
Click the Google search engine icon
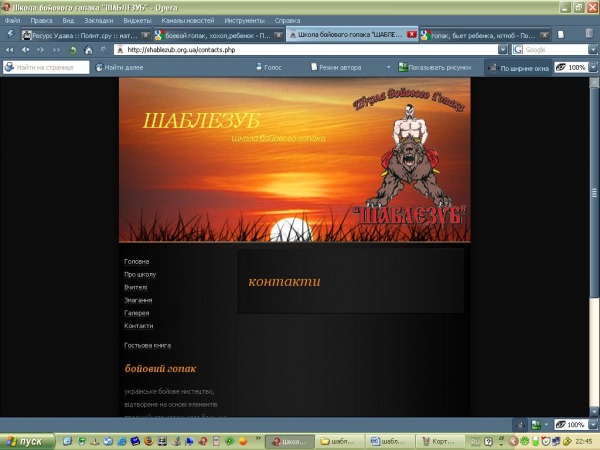[518, 49]
